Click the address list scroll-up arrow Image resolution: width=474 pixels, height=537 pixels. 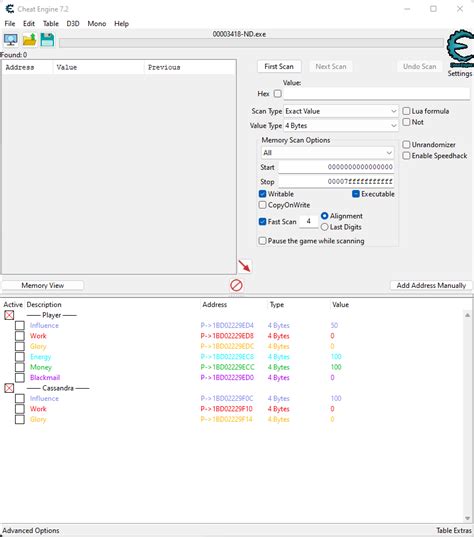tap(467, 315)
